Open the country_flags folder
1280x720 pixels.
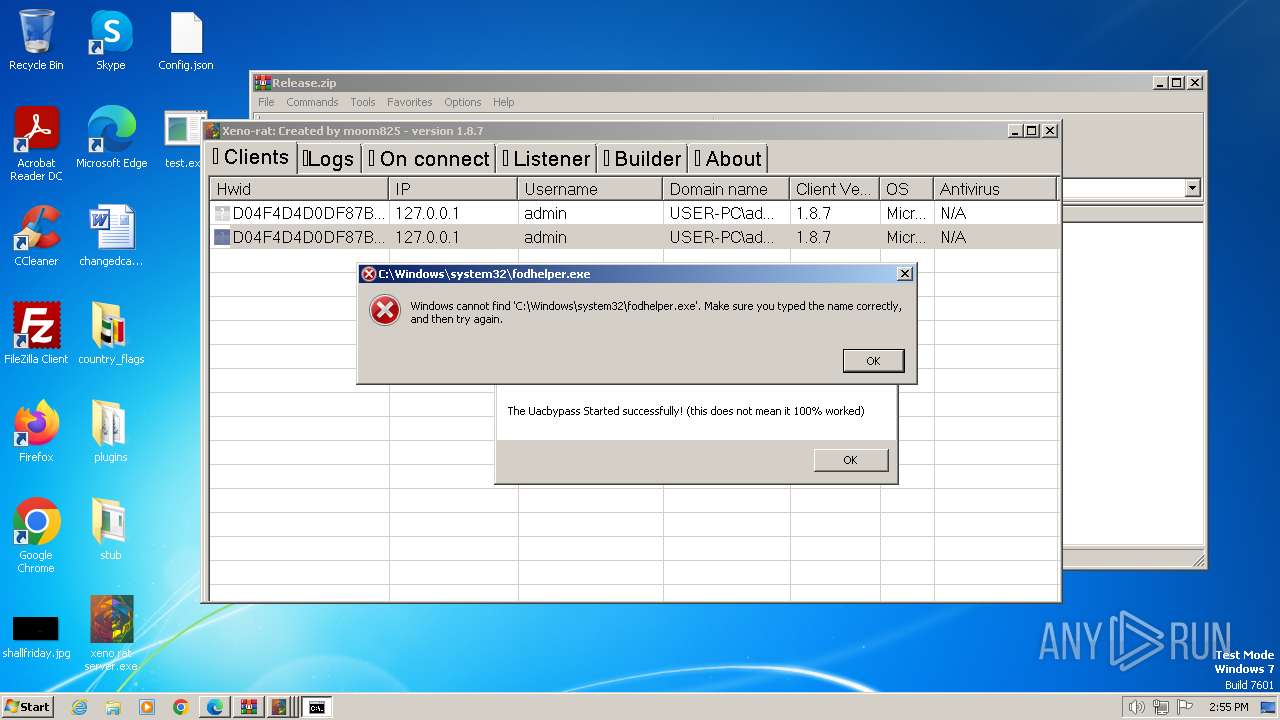[111, 334]
